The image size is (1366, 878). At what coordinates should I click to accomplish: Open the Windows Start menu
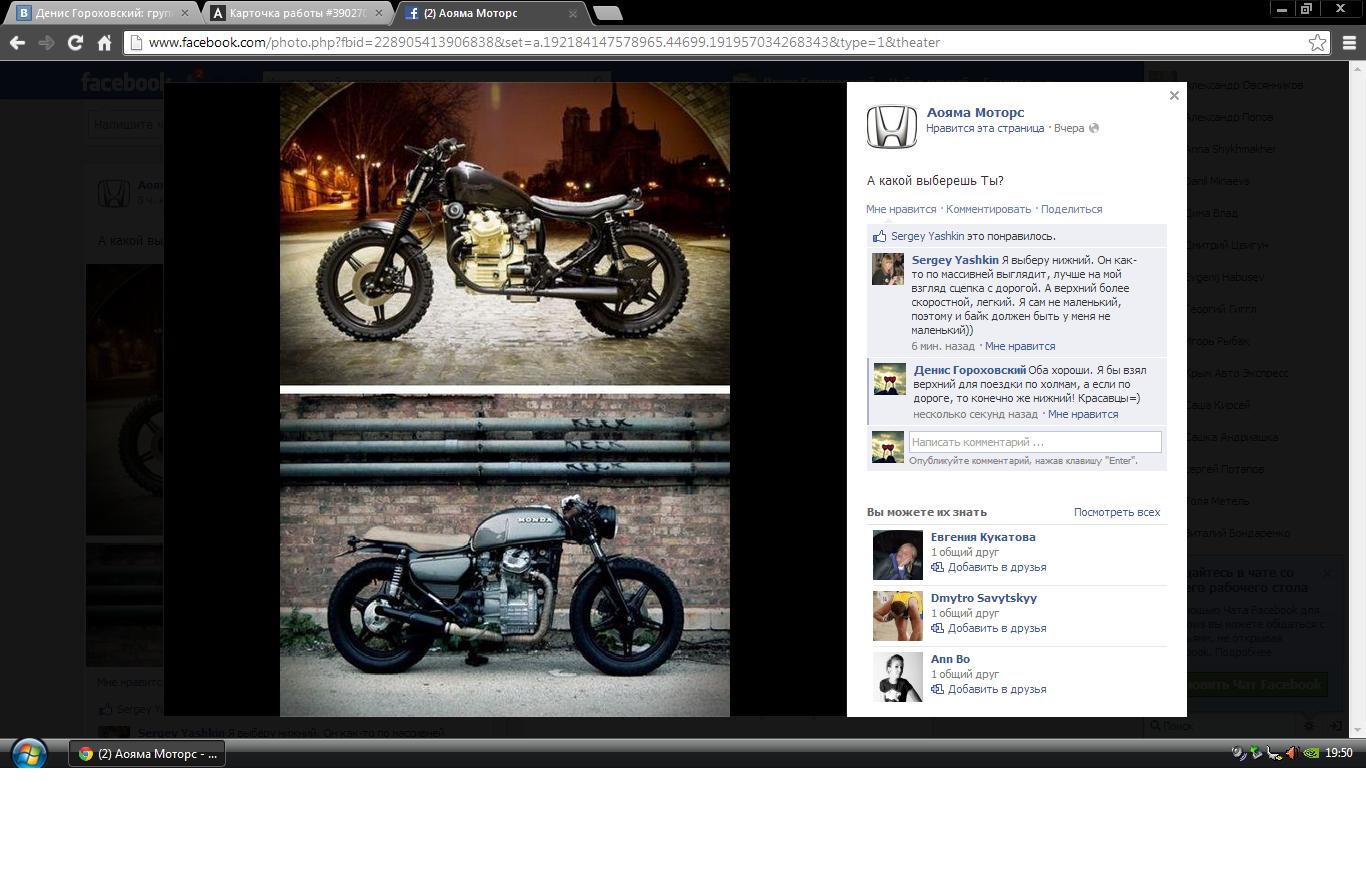click(29, 753)
